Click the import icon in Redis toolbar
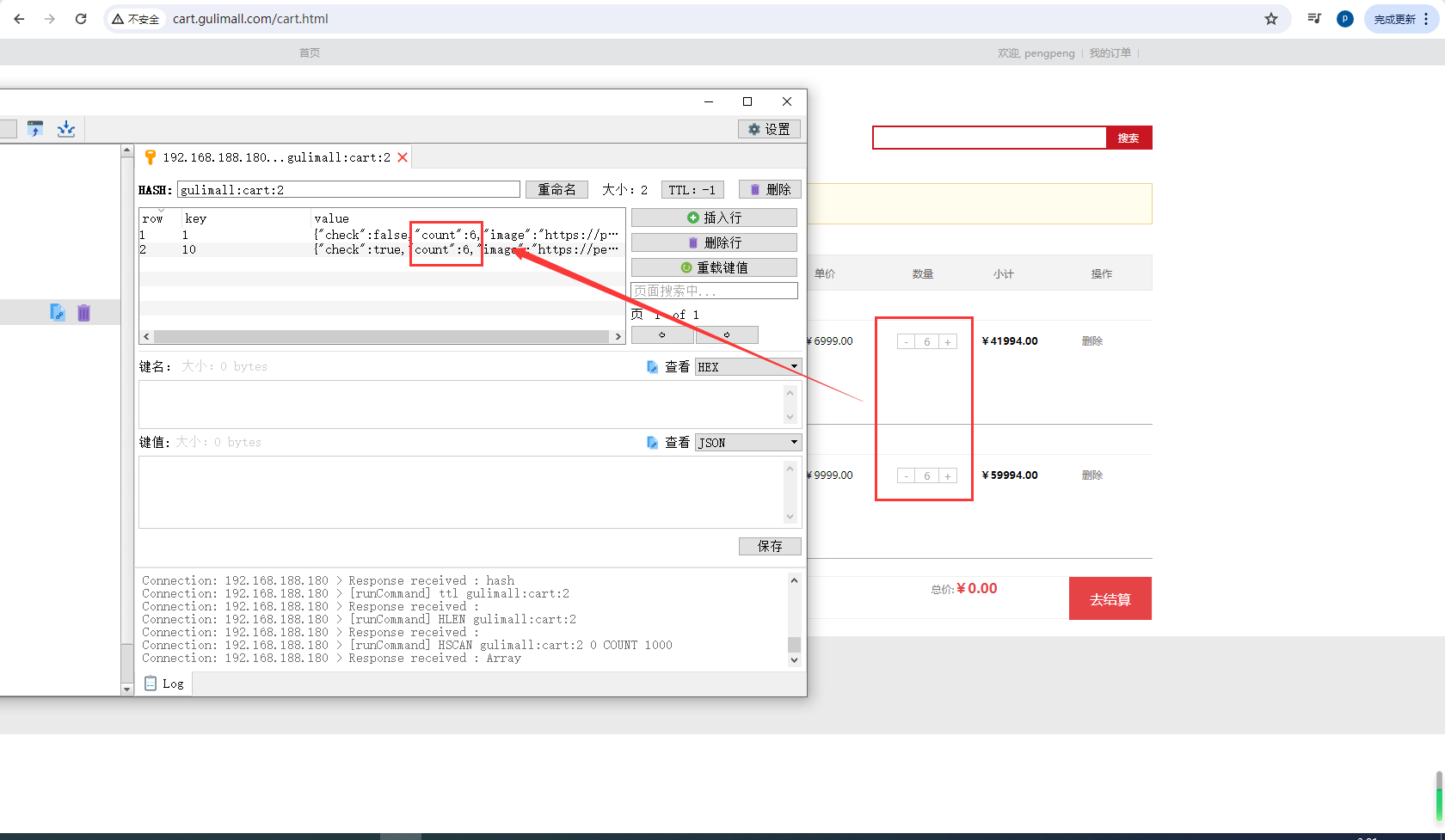This screenshot has height=840, width=1445. click(x=35, y=129)
